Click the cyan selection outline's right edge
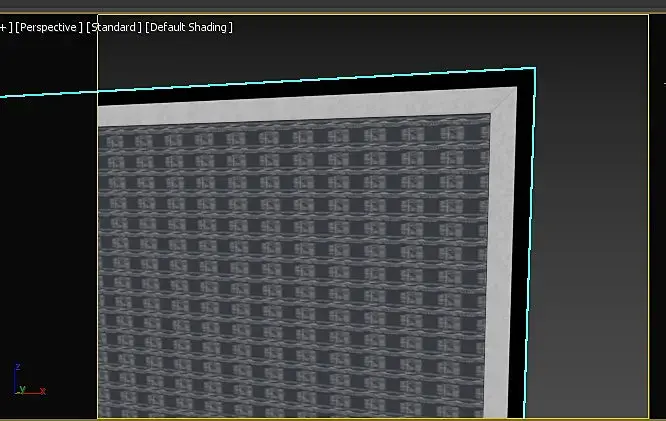The height and width of the screenshot is (421, 666). point(530,242)
